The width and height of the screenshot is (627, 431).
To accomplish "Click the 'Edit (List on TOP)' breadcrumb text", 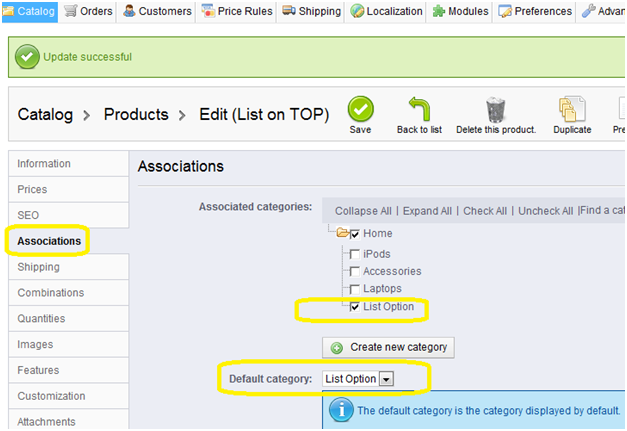I will [264, 114].
